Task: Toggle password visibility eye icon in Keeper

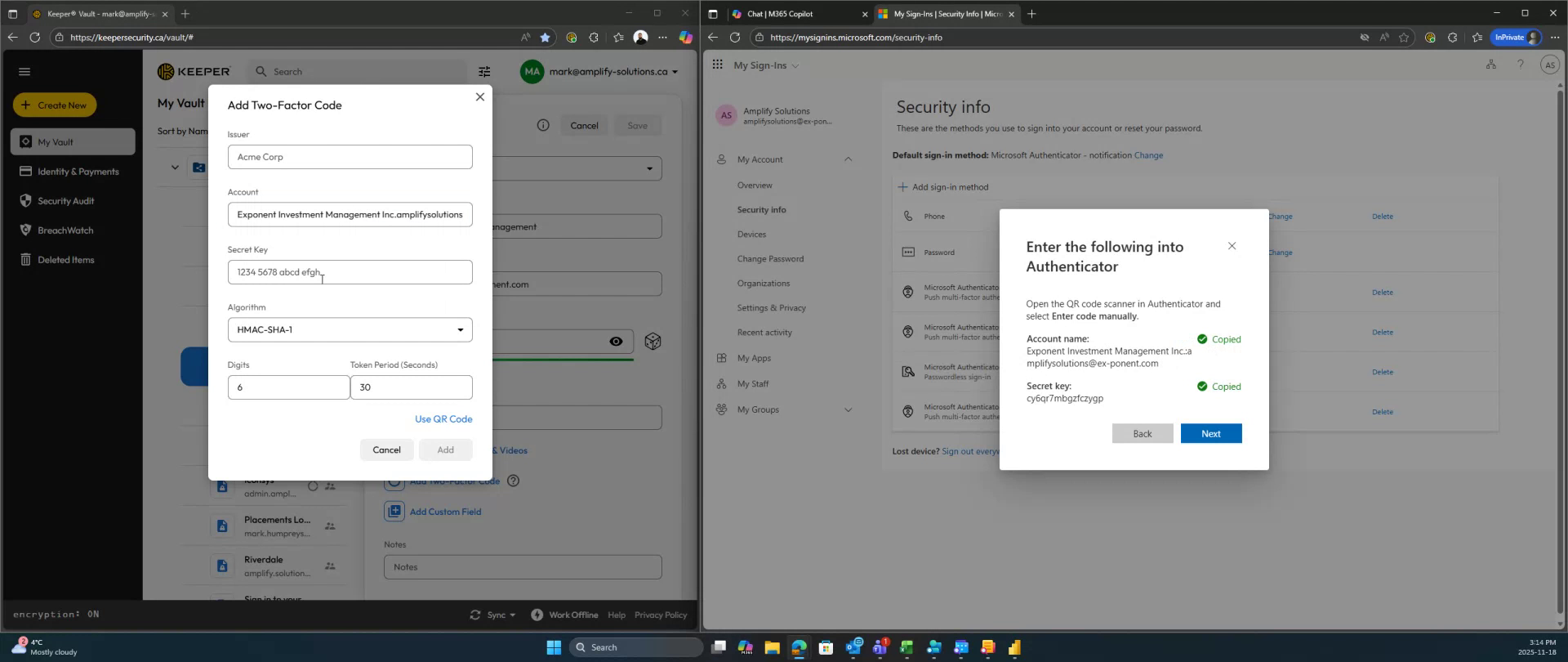Action: click(x=617, y=342)
